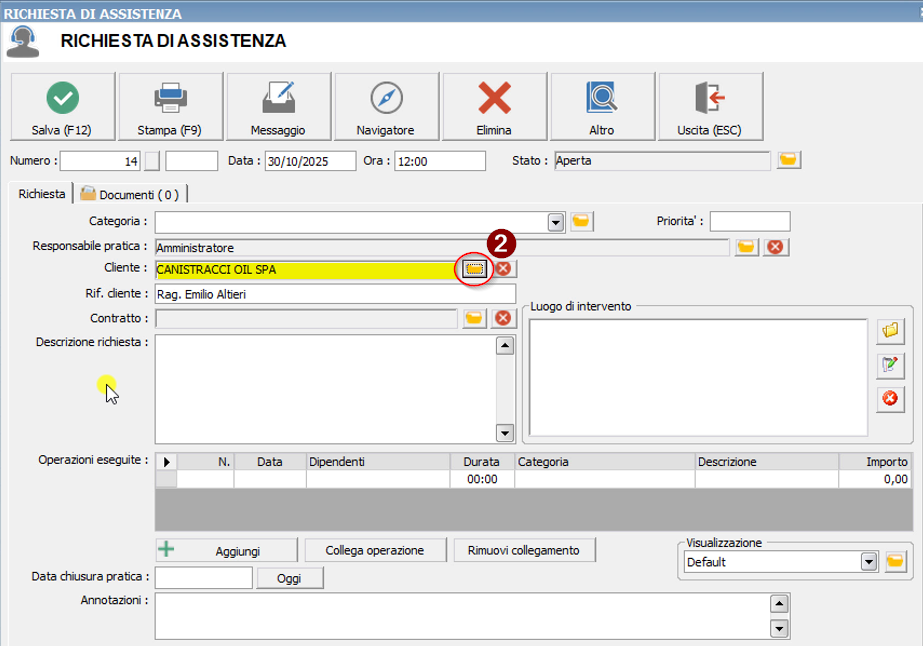Open the Cliente folder lookup icon
This screenshot has height=646, width=923.
[474, 269]
